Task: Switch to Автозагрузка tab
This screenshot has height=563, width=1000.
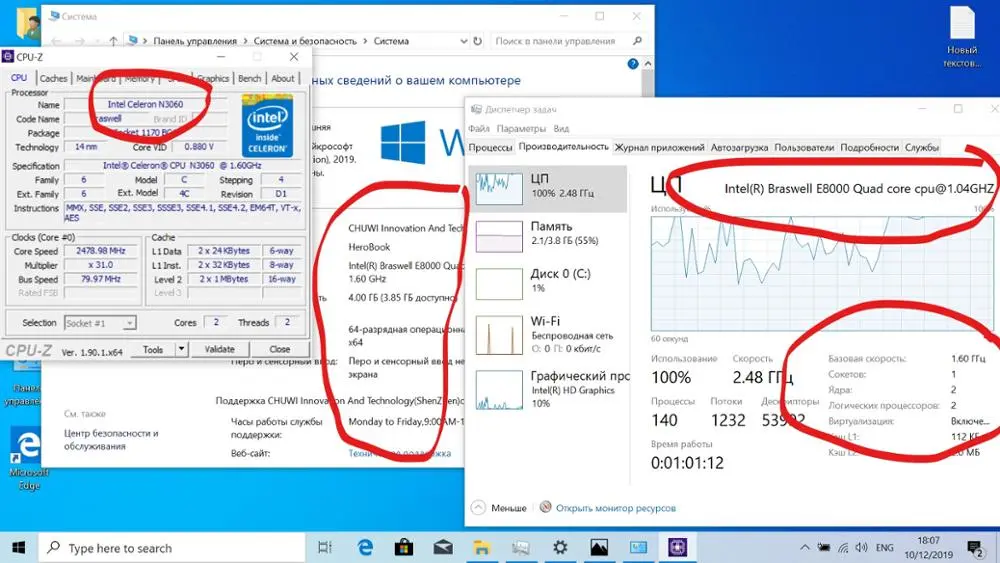Action: point(739,147)
